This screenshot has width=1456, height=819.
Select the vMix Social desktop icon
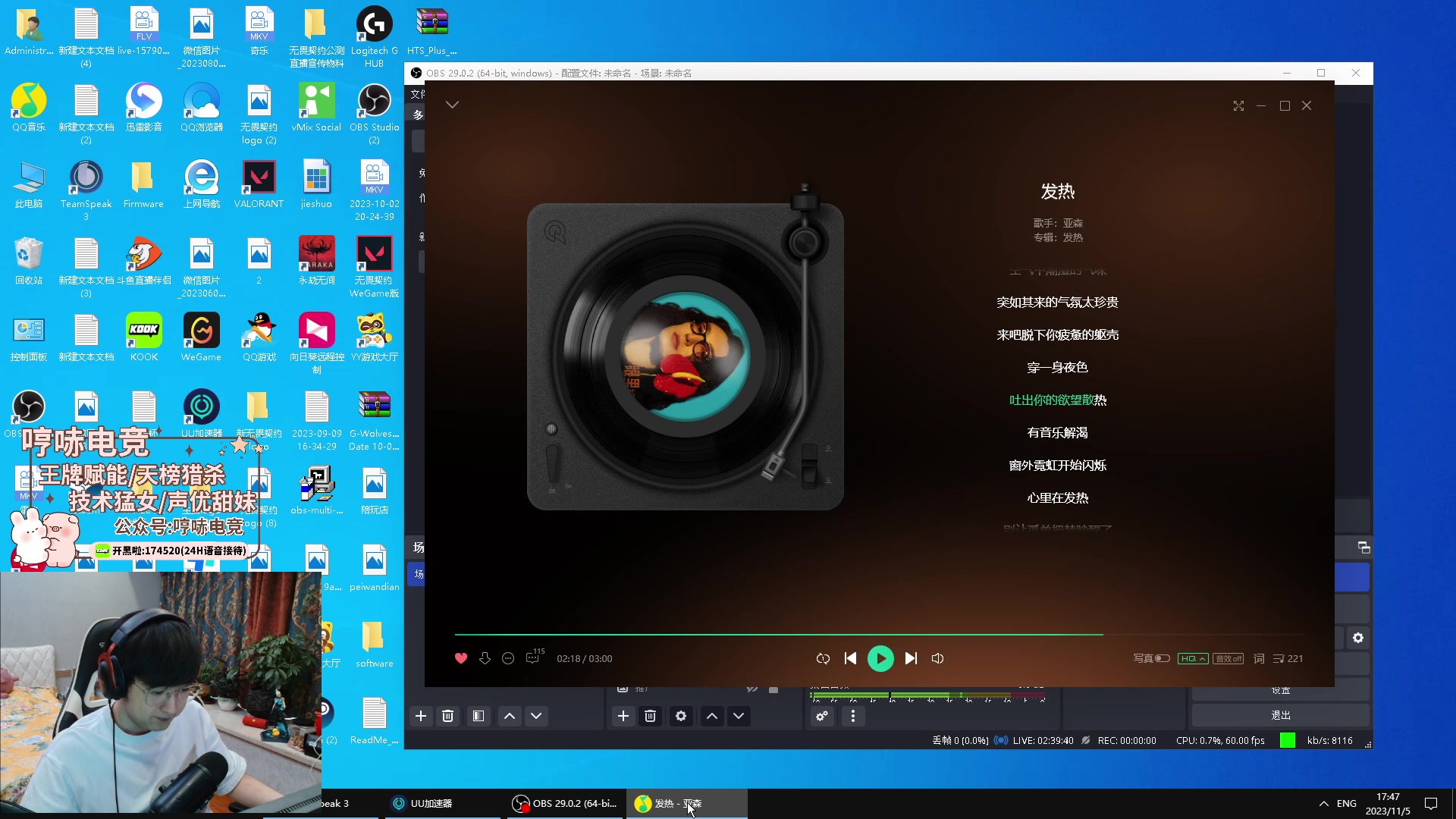pyautogui.click(x=316, y=108)
